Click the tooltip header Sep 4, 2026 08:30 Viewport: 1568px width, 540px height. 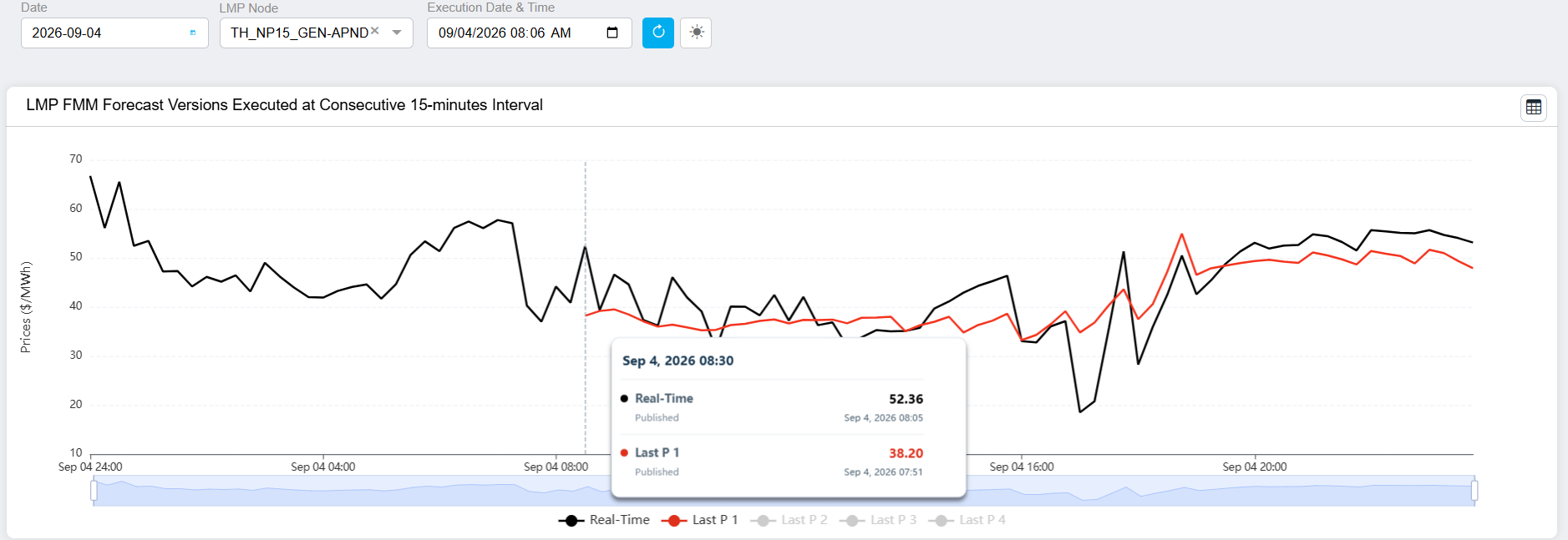(677, 361)
